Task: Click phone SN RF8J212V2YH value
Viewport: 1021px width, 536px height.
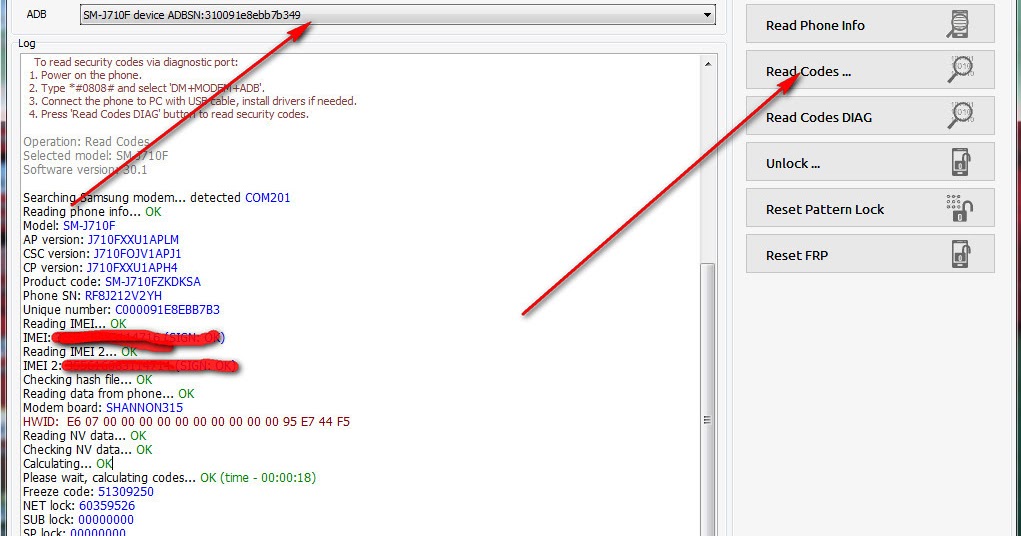Action: pyautogui.click(x=123, y=296)
